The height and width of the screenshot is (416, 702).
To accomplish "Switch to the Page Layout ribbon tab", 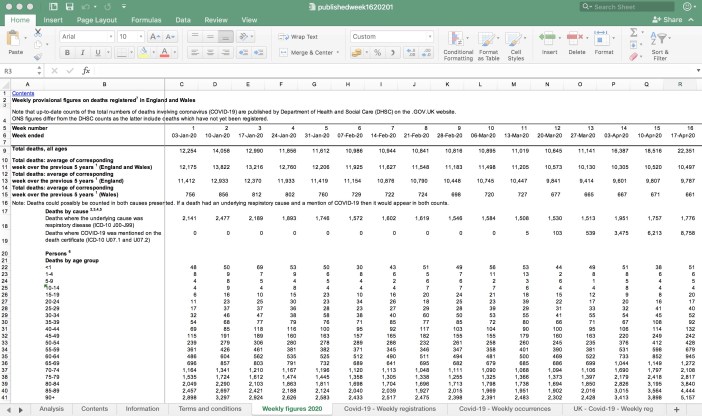I will point(97,20).
